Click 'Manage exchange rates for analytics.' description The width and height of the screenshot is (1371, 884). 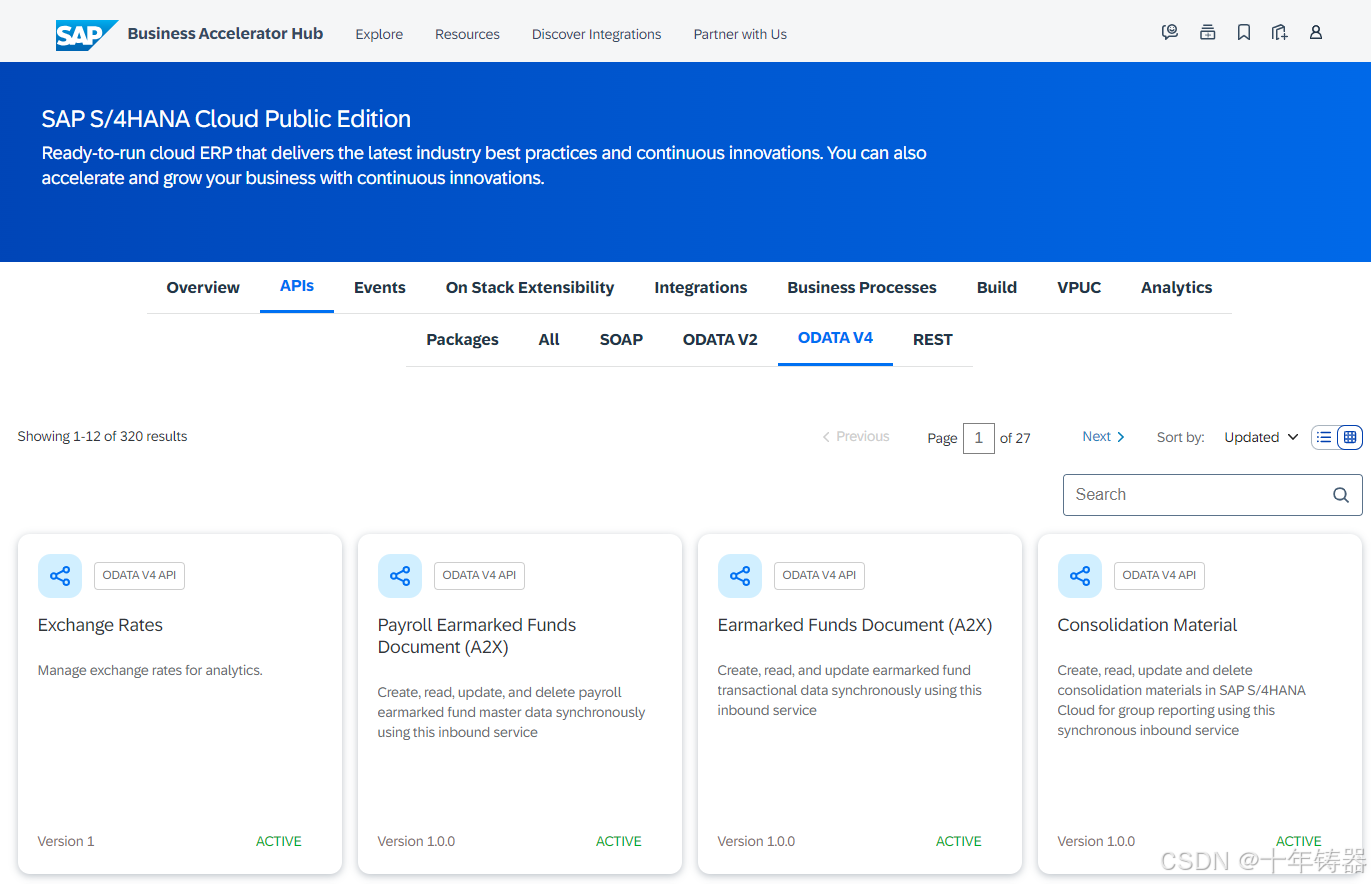(150, 670)
